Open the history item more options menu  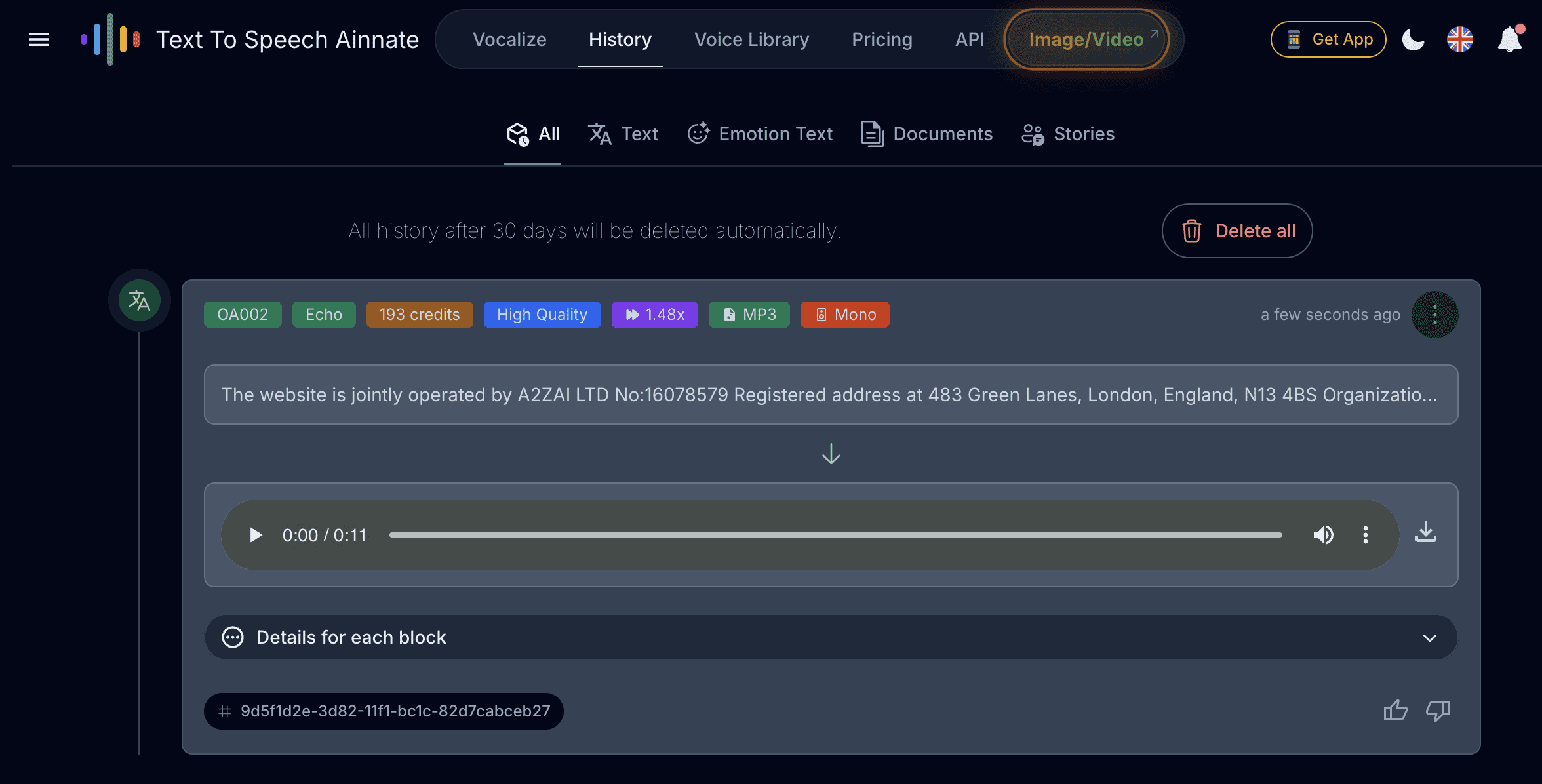1434,315
